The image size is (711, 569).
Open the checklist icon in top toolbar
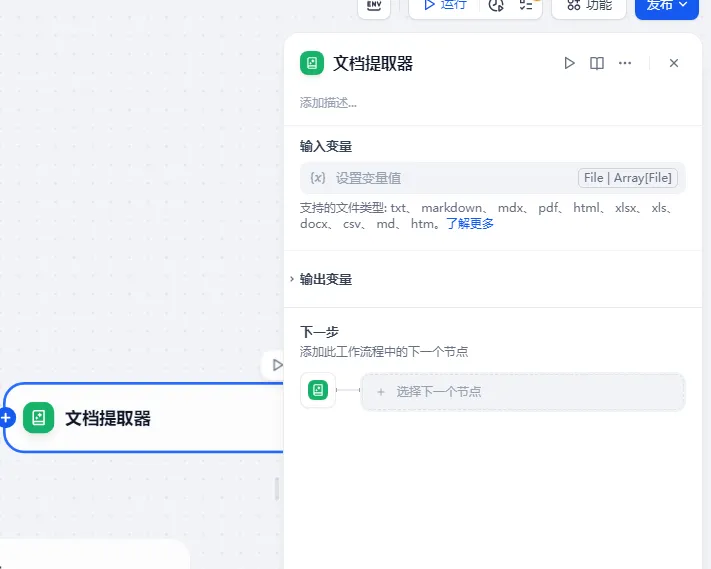[526, 6]
